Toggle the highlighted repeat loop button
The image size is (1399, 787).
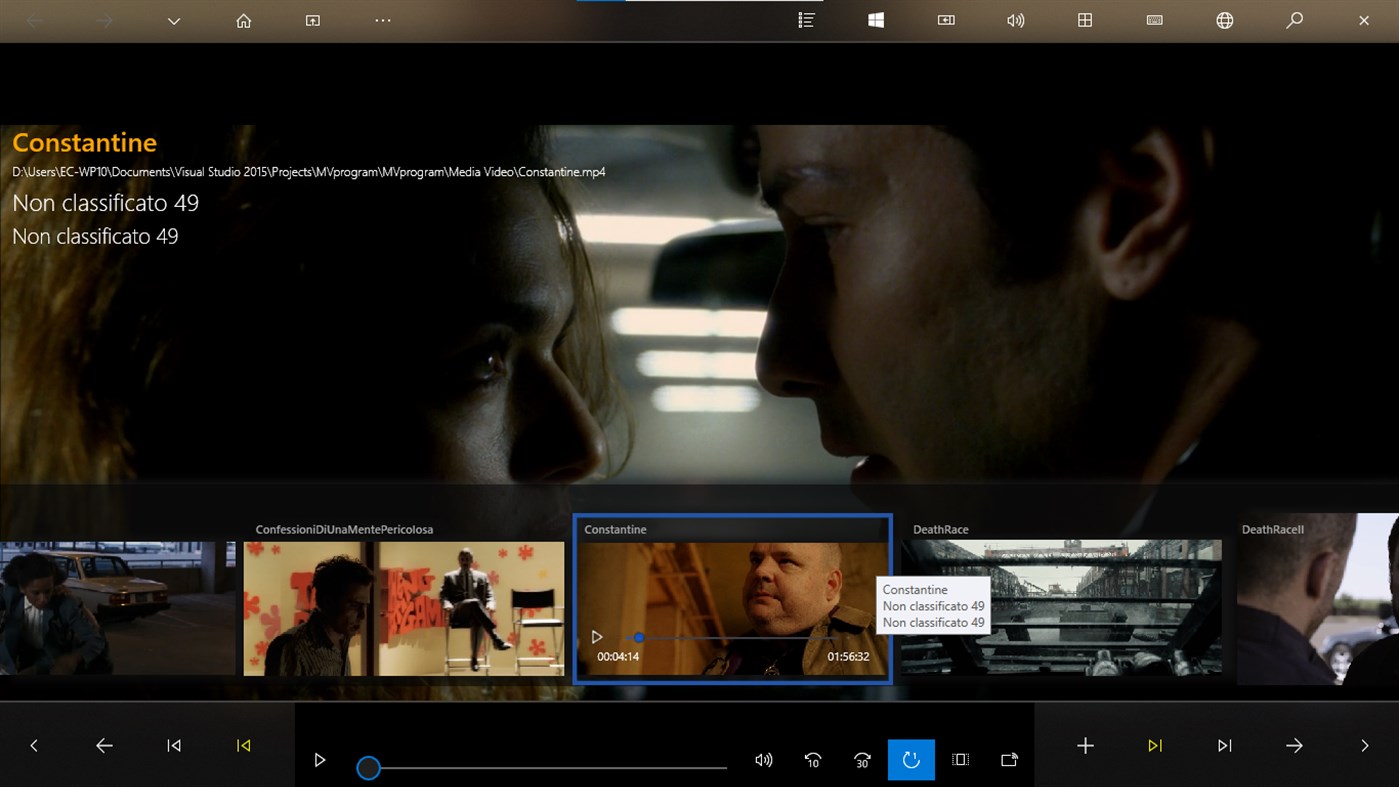(x=911, y=760)
